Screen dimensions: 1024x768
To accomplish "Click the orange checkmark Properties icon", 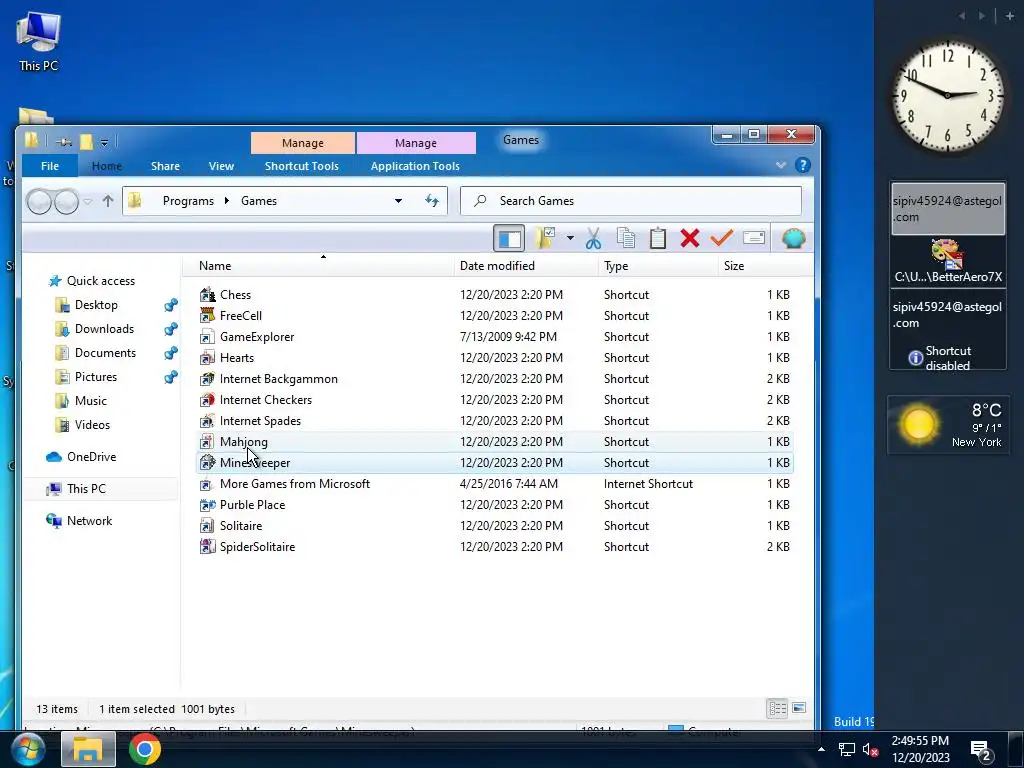I will tap(722, 238).
